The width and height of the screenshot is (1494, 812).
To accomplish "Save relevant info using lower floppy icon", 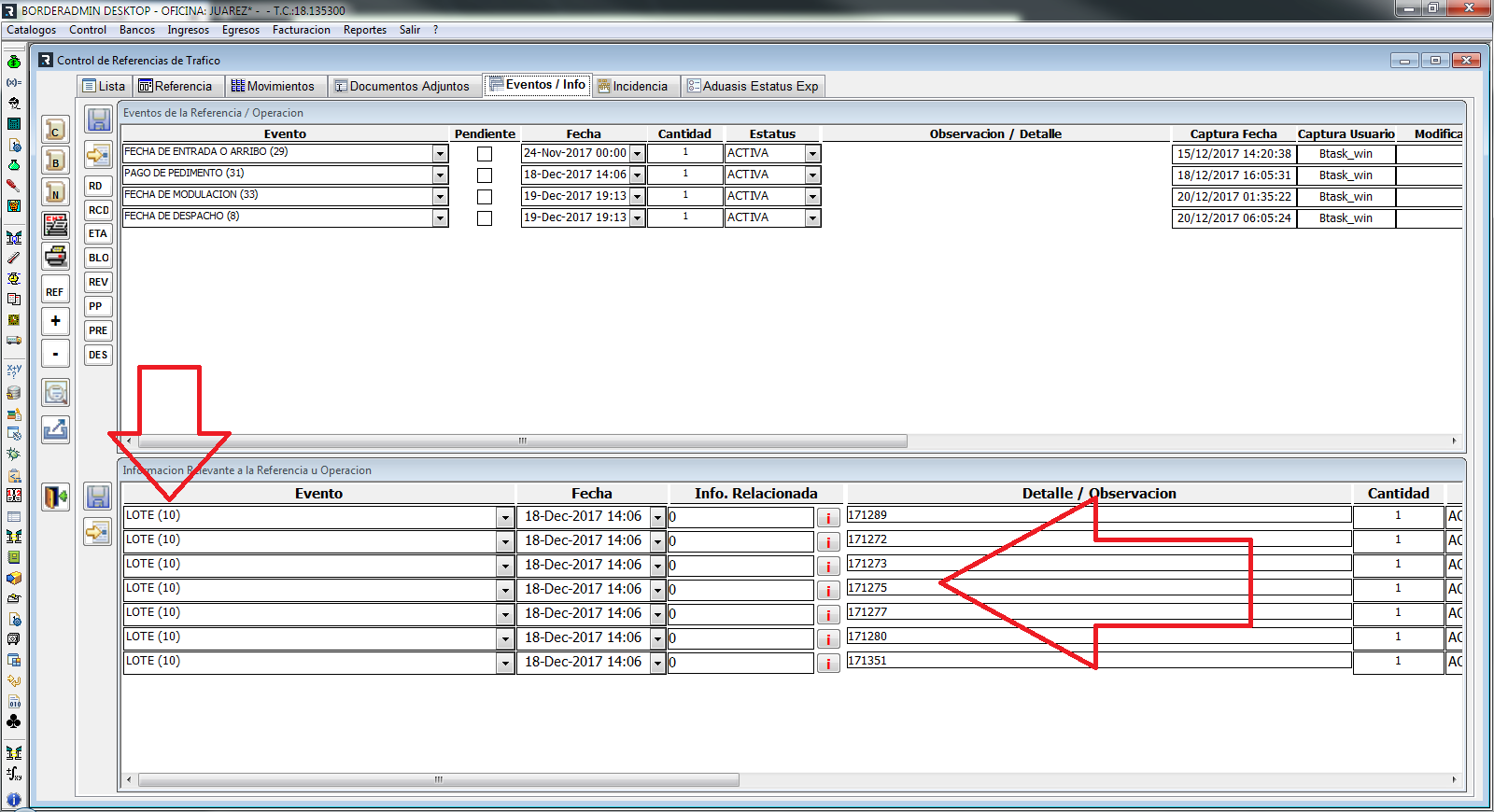I will point(98,497).
